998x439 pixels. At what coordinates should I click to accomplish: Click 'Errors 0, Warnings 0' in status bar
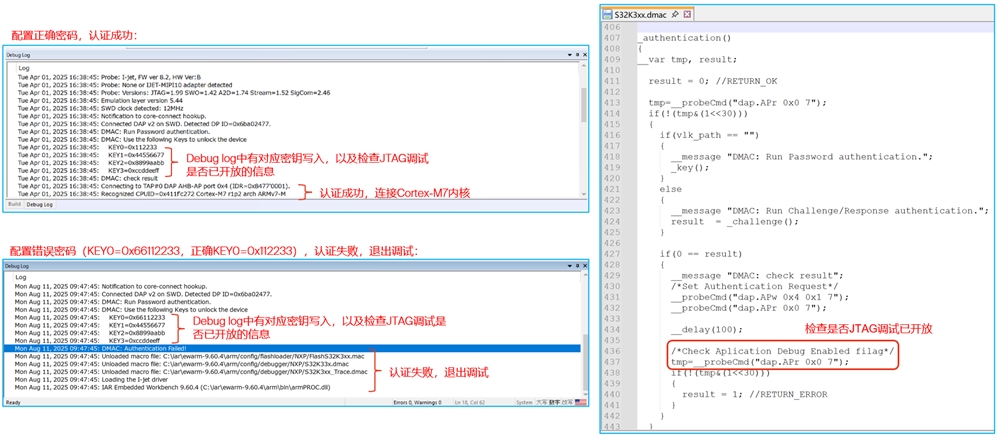(418, 402)
